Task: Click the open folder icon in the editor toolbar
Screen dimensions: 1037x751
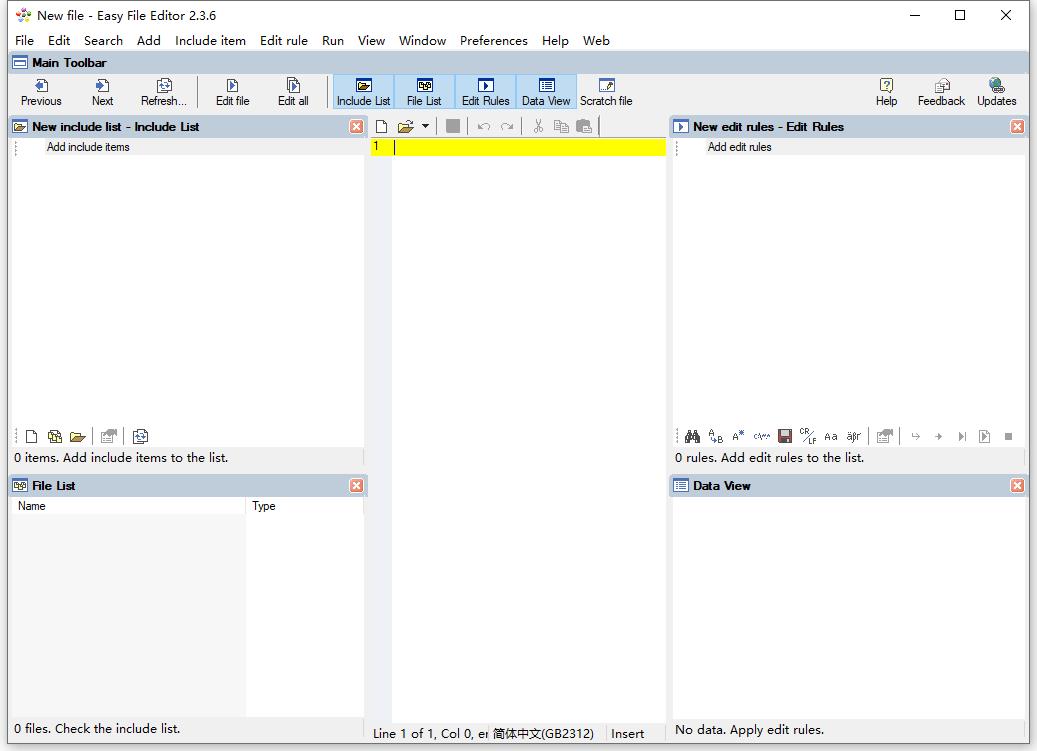Action: pos(405,126)
